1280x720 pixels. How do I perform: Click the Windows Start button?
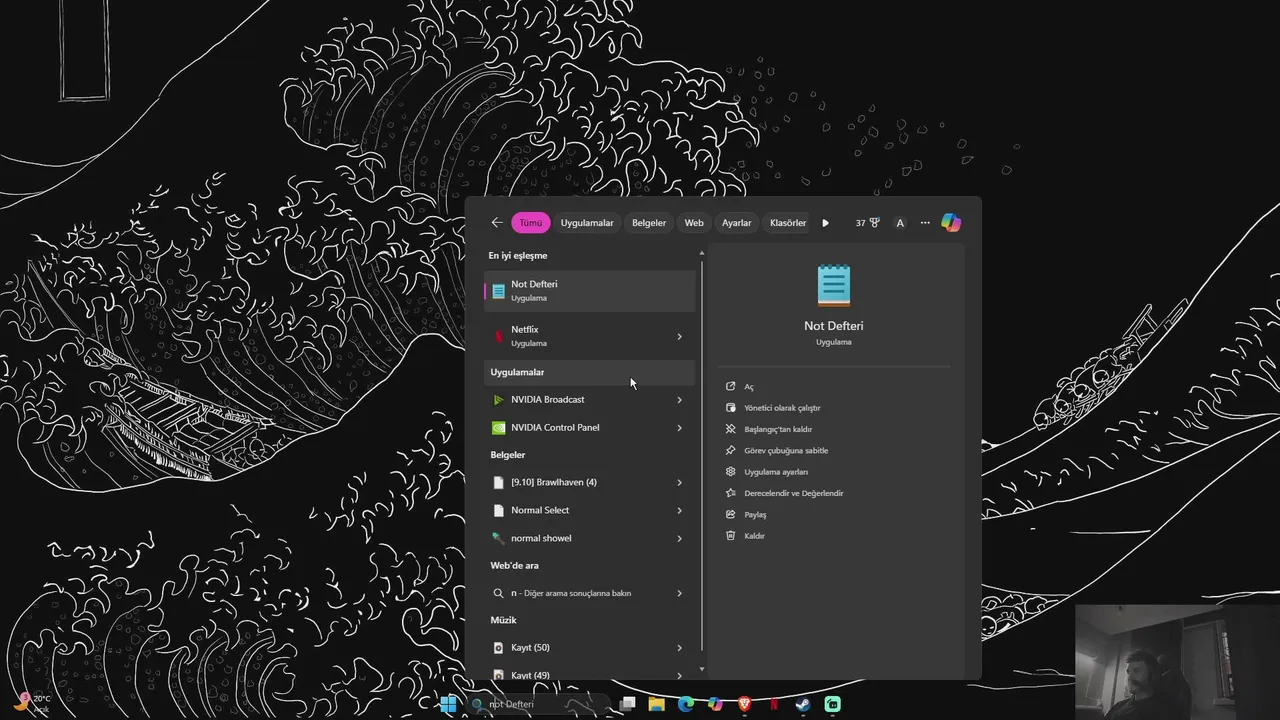[448, 704]
